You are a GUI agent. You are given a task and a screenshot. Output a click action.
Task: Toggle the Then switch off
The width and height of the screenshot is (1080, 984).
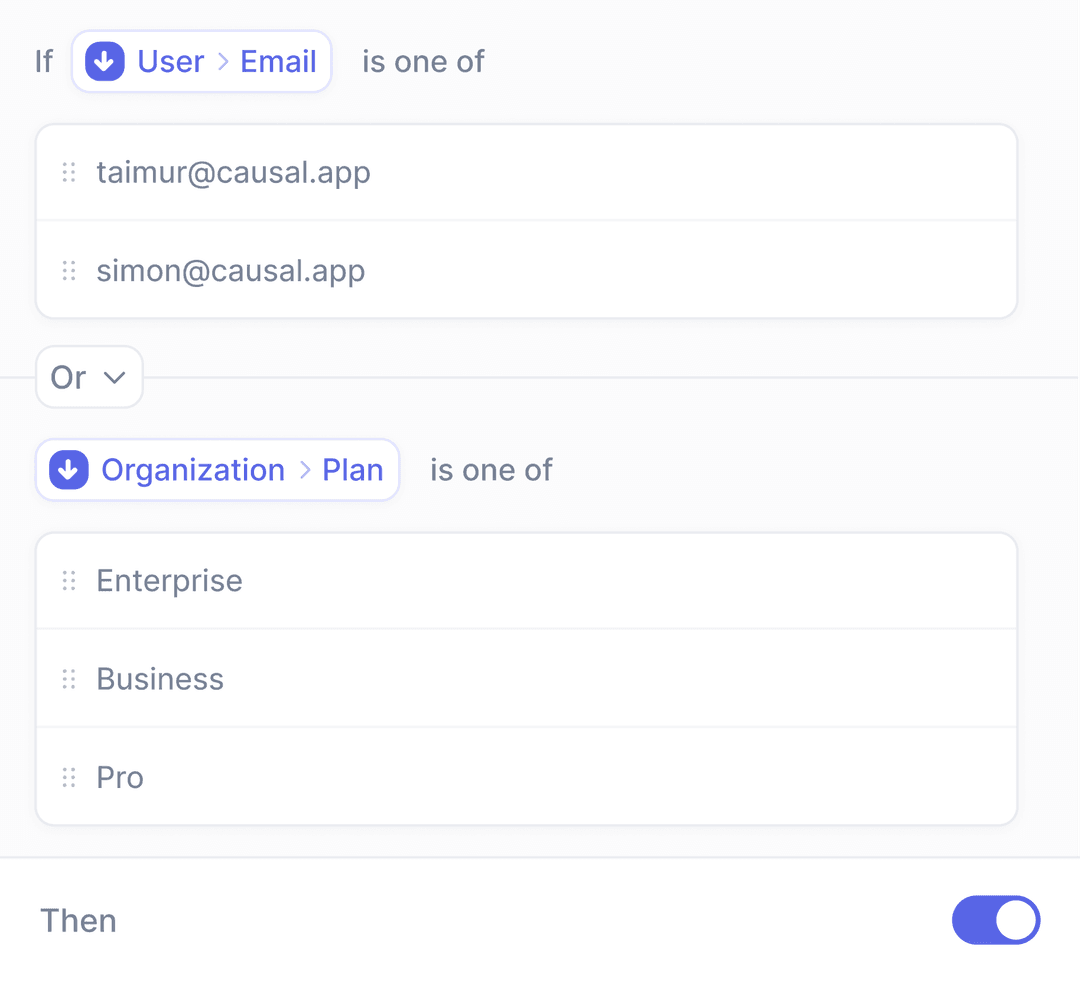pos(995,920)
